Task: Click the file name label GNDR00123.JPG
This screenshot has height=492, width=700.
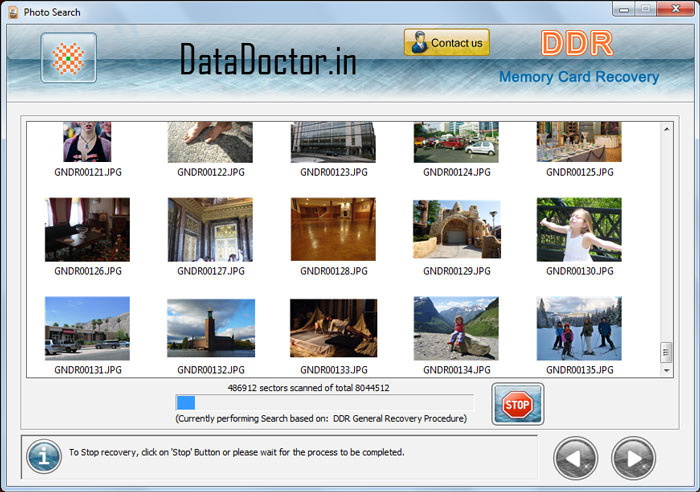Action: pyautogui.click(x=334, y=172)
